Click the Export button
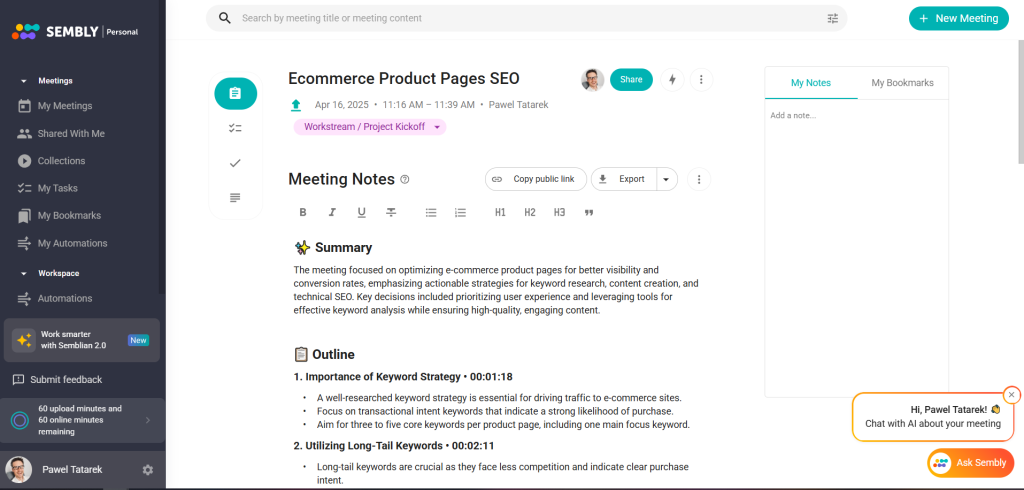The height and width of the screenshot is (490, 1024). (x=624, y=179)
